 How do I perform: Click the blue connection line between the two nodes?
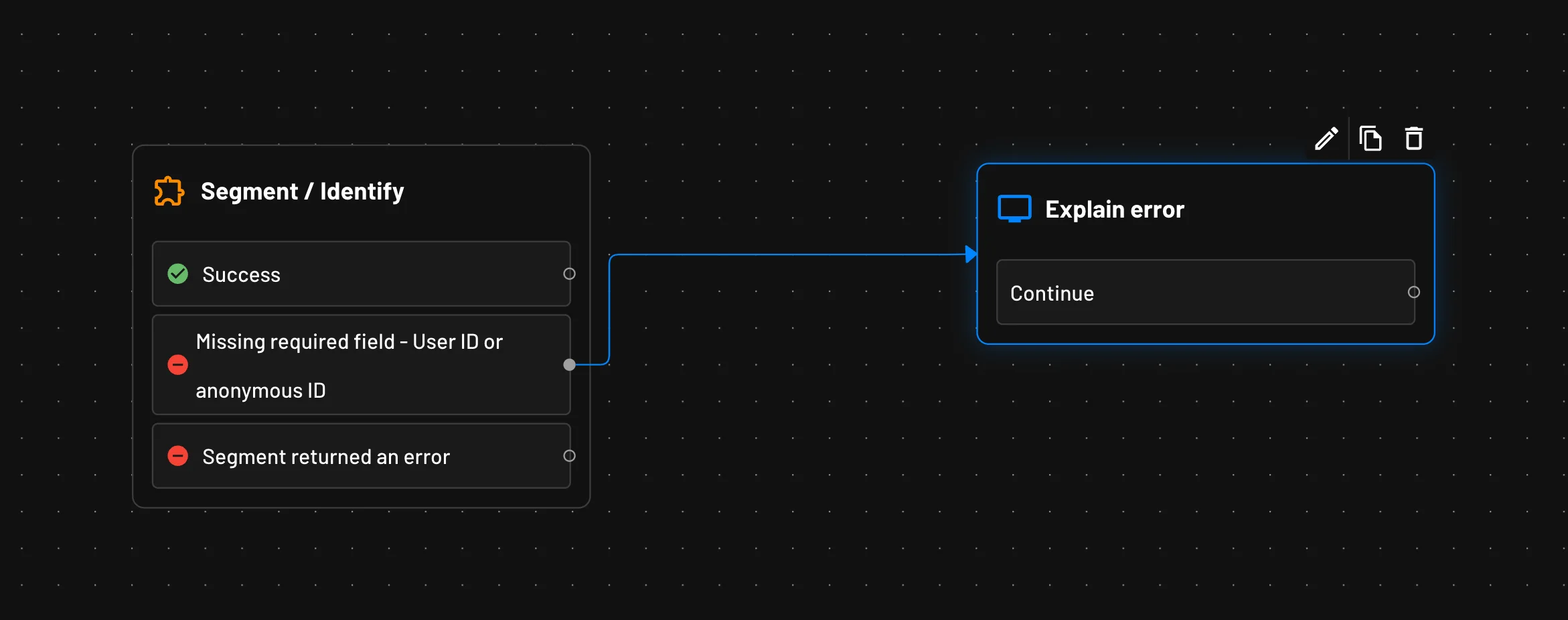(790, 254)
